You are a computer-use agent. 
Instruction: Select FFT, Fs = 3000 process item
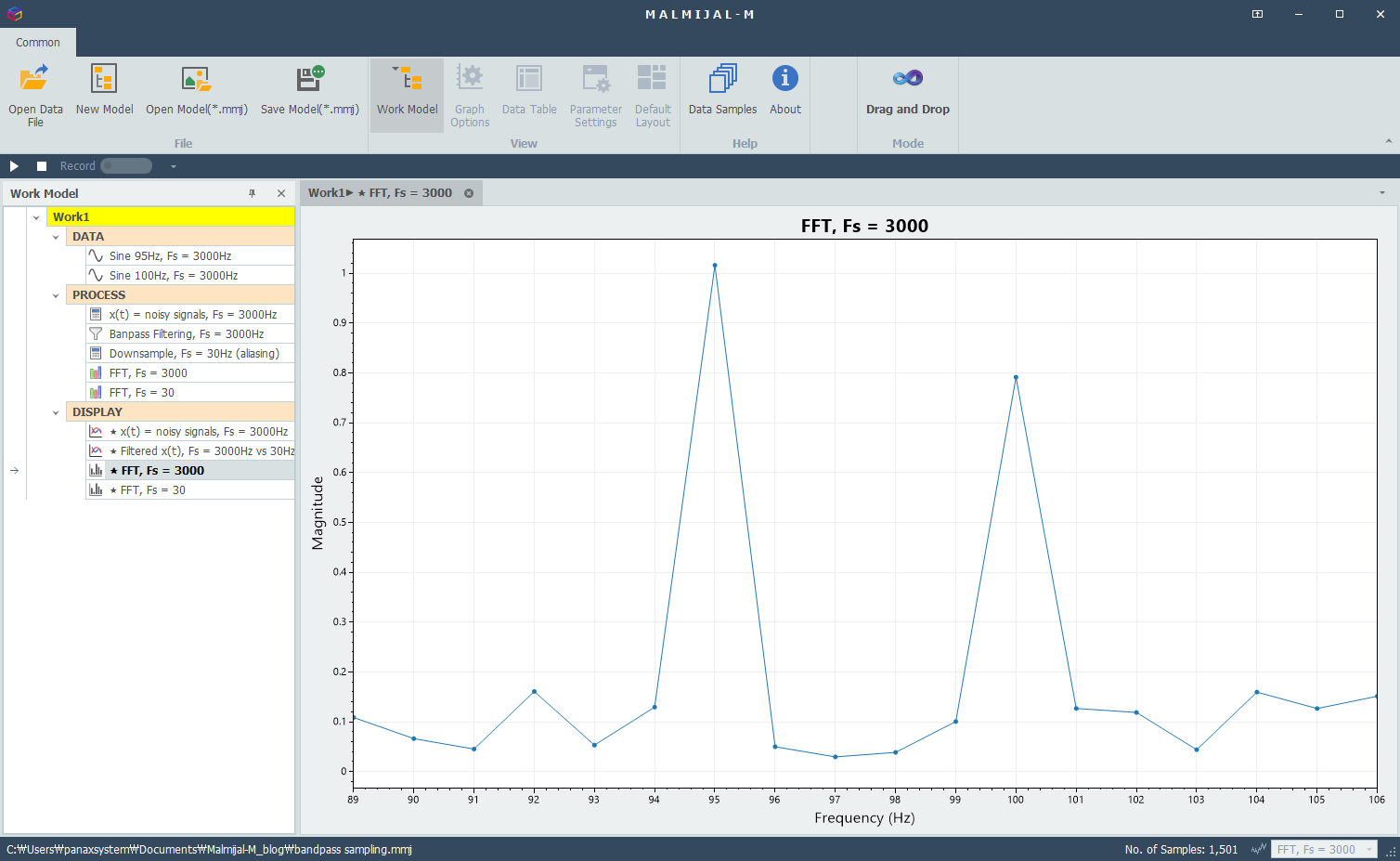coord(190,372)
